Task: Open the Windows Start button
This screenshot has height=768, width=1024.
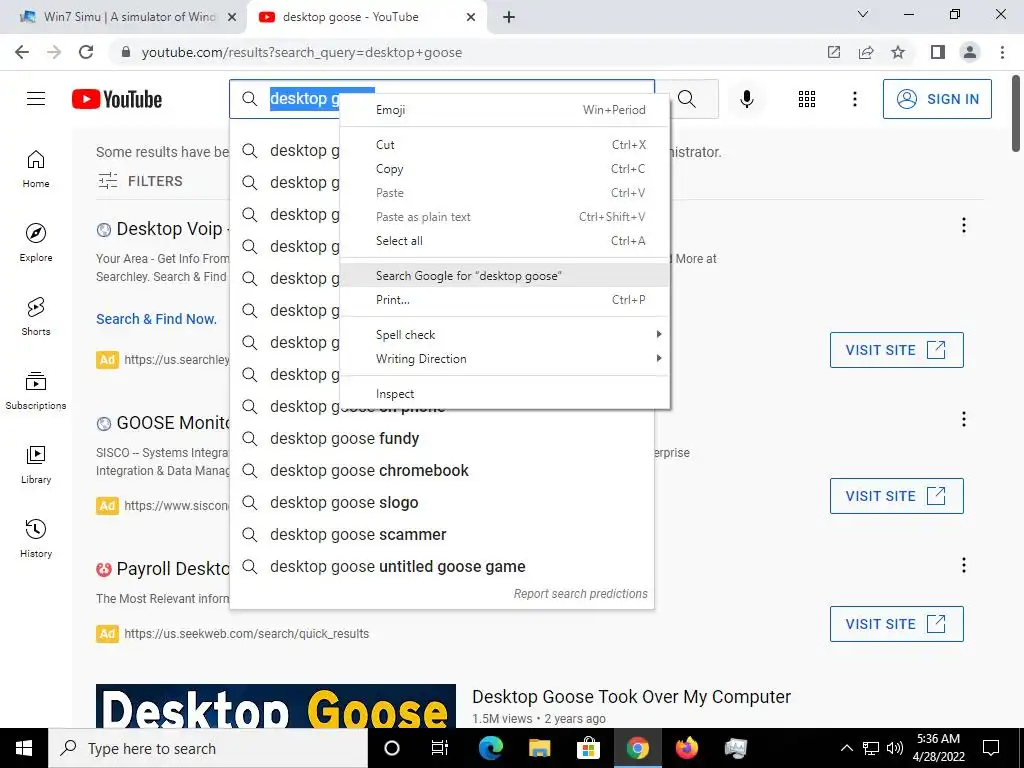Action: [x=24, y=748]
